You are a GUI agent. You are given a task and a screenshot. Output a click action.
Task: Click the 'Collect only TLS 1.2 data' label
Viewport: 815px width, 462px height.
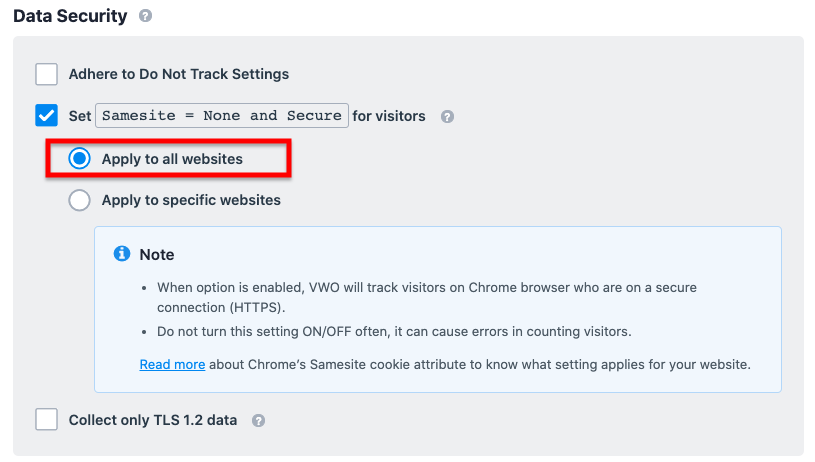click(x=153, y=420)
